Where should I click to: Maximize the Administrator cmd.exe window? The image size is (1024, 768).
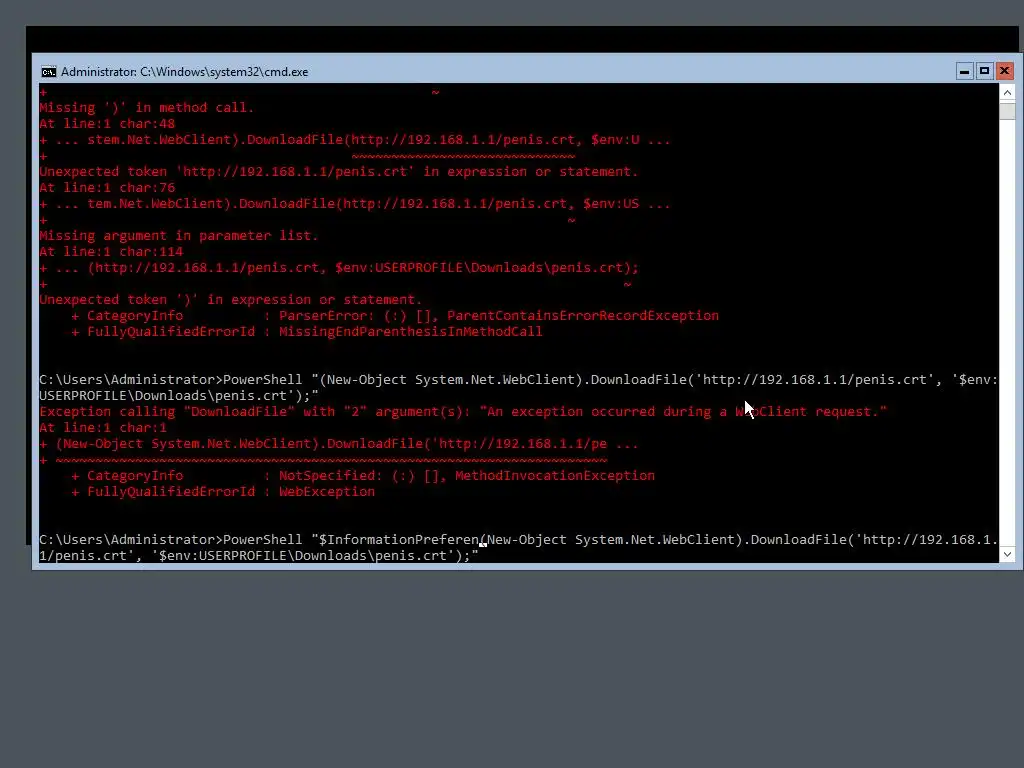coord(984,71)
